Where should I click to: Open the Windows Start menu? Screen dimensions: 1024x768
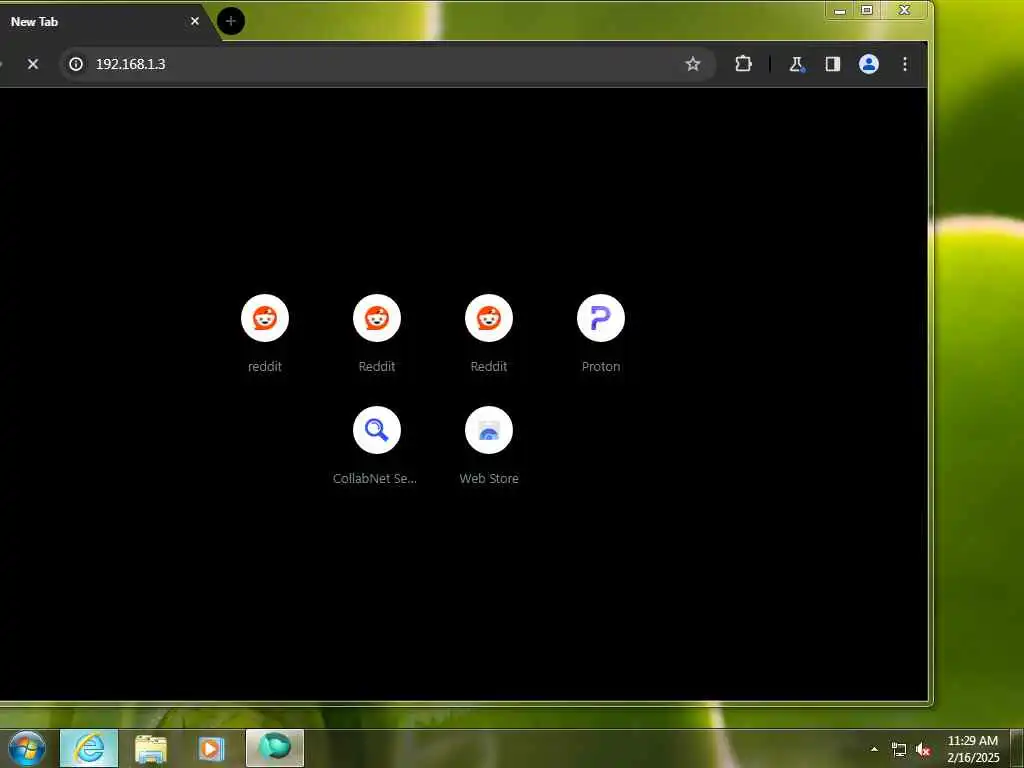click(26, 748)
